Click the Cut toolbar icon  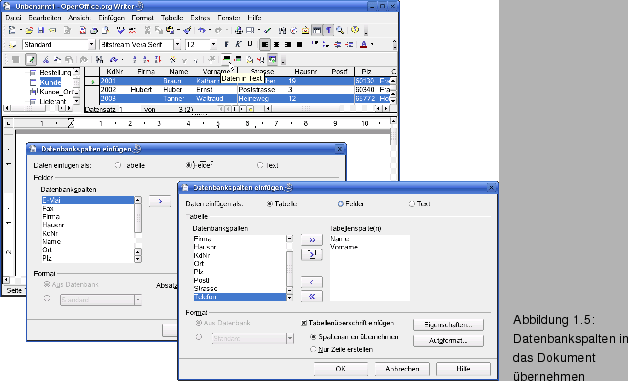(x=147, y=30)
